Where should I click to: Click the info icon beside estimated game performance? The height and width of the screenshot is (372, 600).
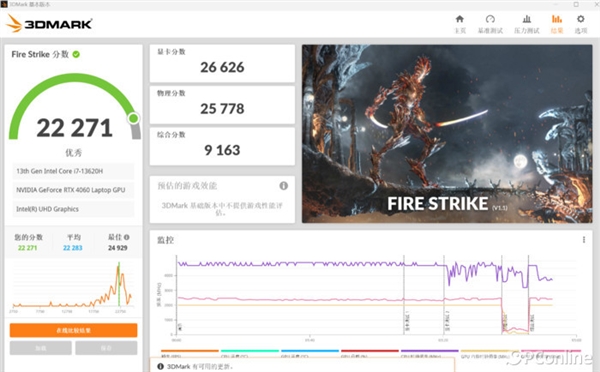coord(284,186)
